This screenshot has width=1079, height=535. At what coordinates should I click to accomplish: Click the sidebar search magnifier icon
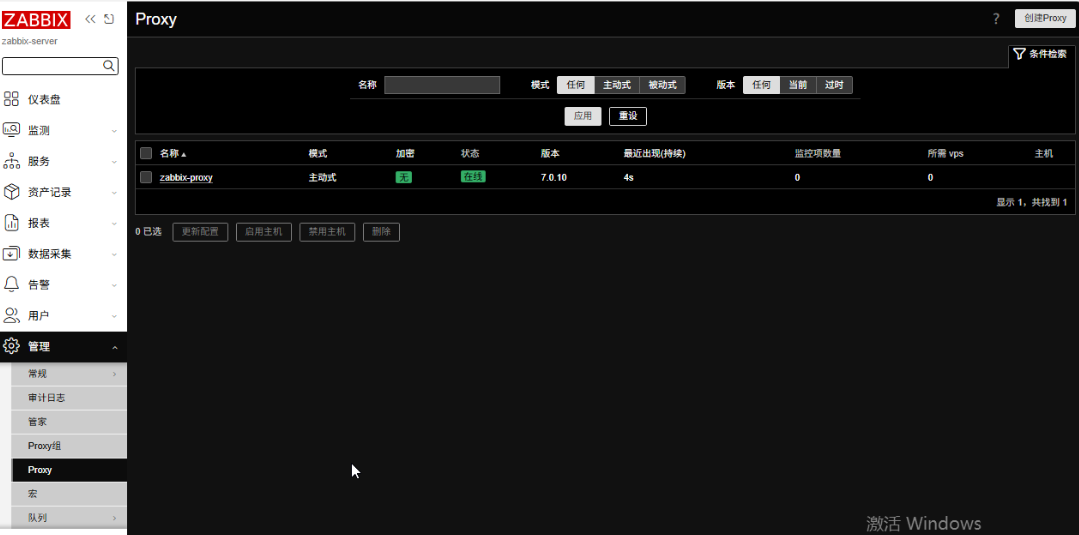[110, 66]
